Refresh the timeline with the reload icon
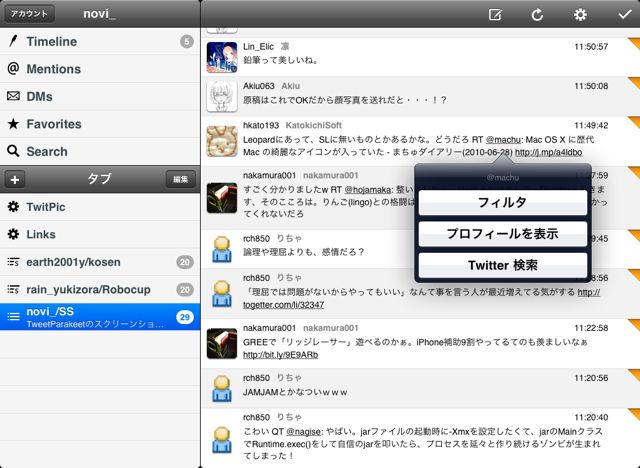 click(537, 15)
